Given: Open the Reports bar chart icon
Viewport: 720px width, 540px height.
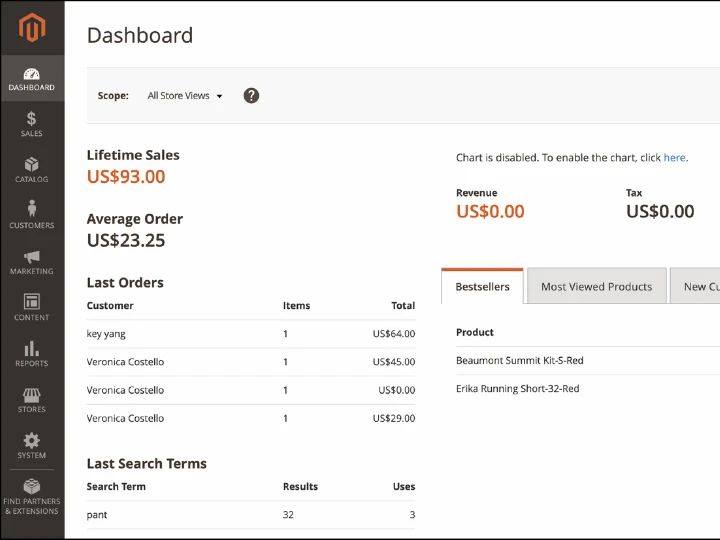Looking at the screenshot, I should 32,348.
